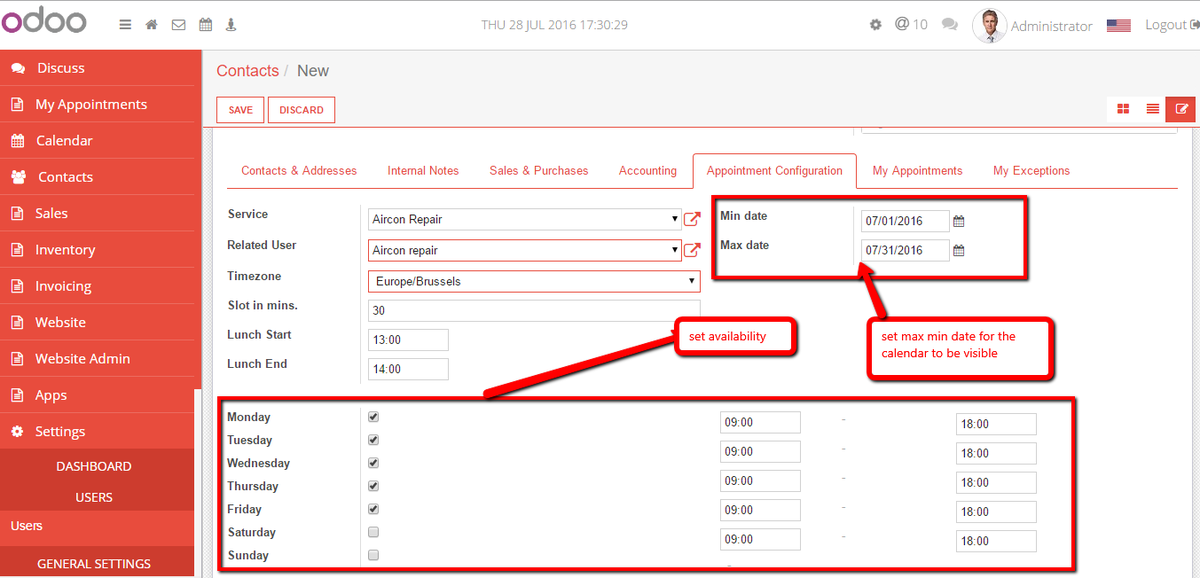1200x578 pixels.
Task: Enable availability on Saturday
Action: (x=373, y=531)
